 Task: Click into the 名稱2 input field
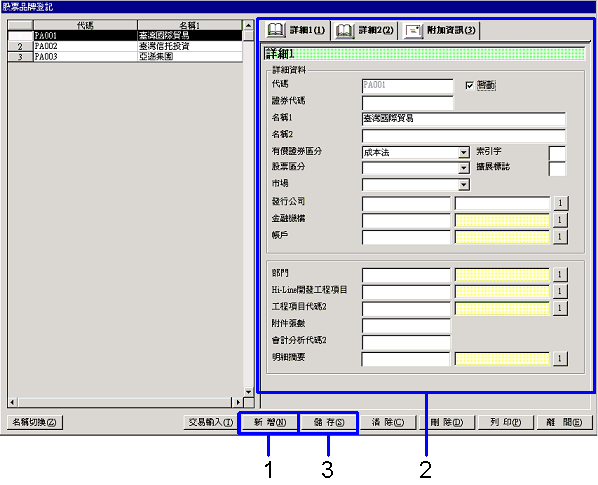click(463, 135)
